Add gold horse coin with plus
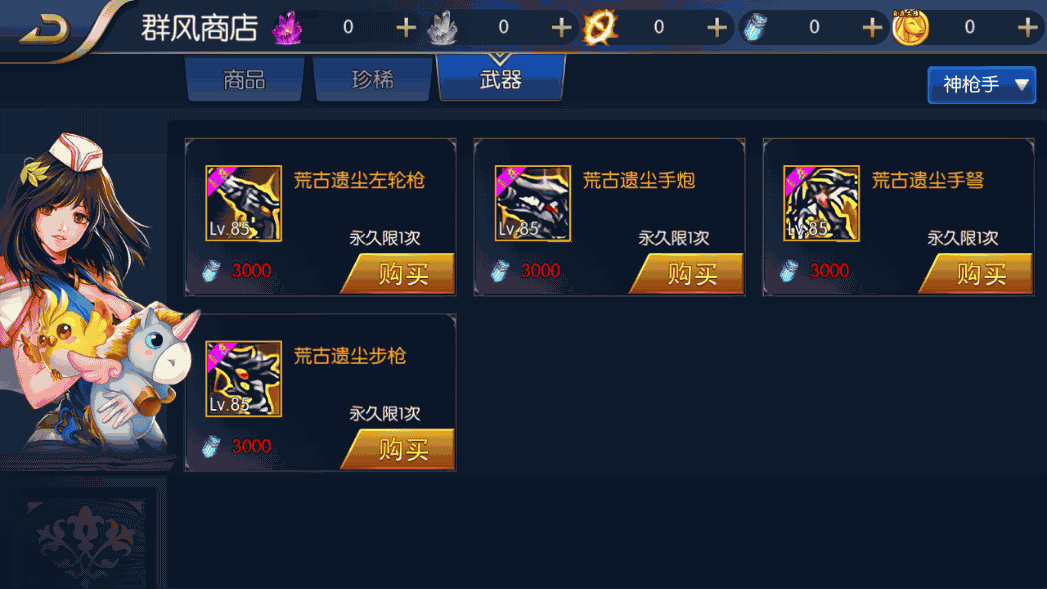 1028,27
